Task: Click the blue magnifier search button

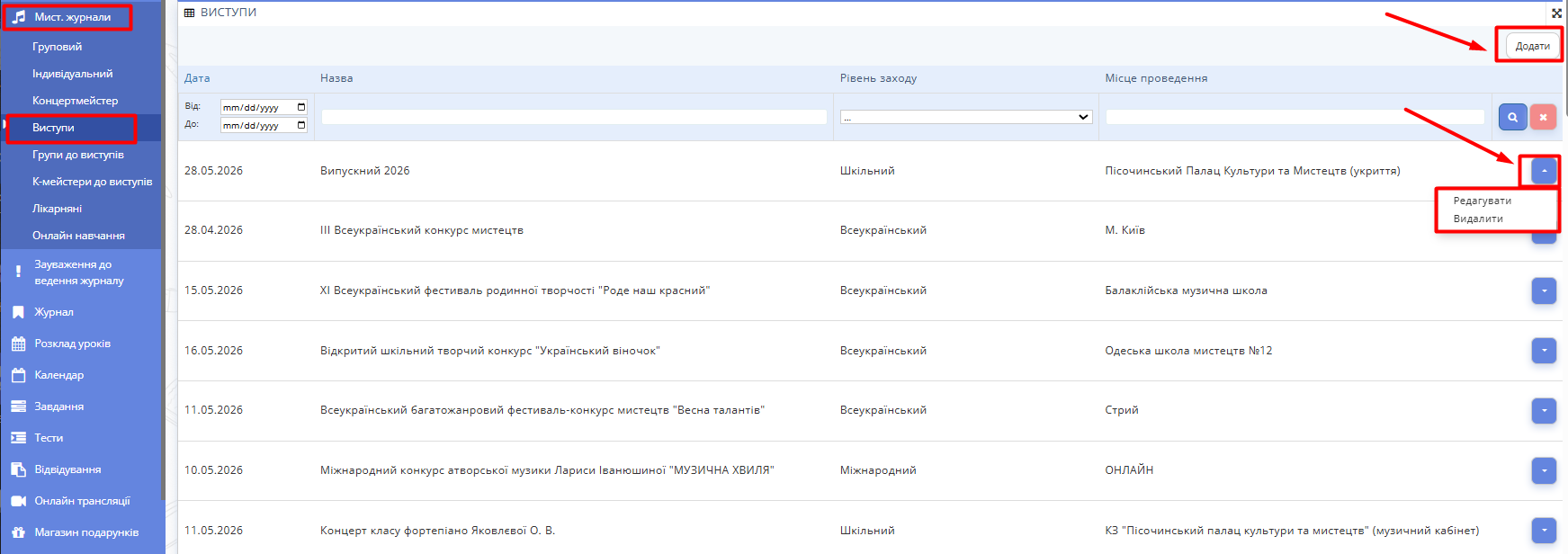Action: (1513, 117)
